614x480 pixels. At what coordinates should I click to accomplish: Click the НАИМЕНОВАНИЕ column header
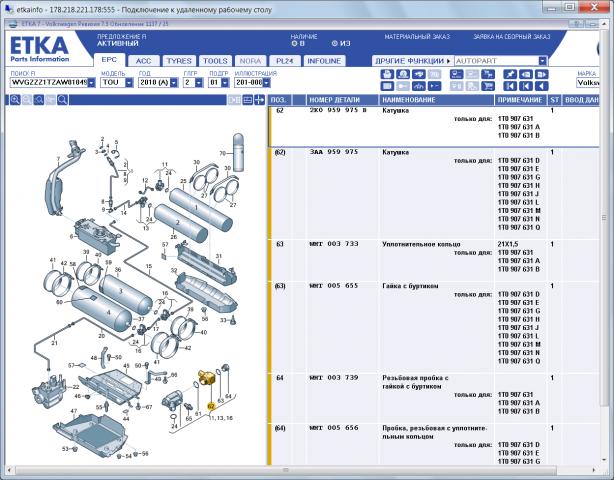(x=436, y=100)
